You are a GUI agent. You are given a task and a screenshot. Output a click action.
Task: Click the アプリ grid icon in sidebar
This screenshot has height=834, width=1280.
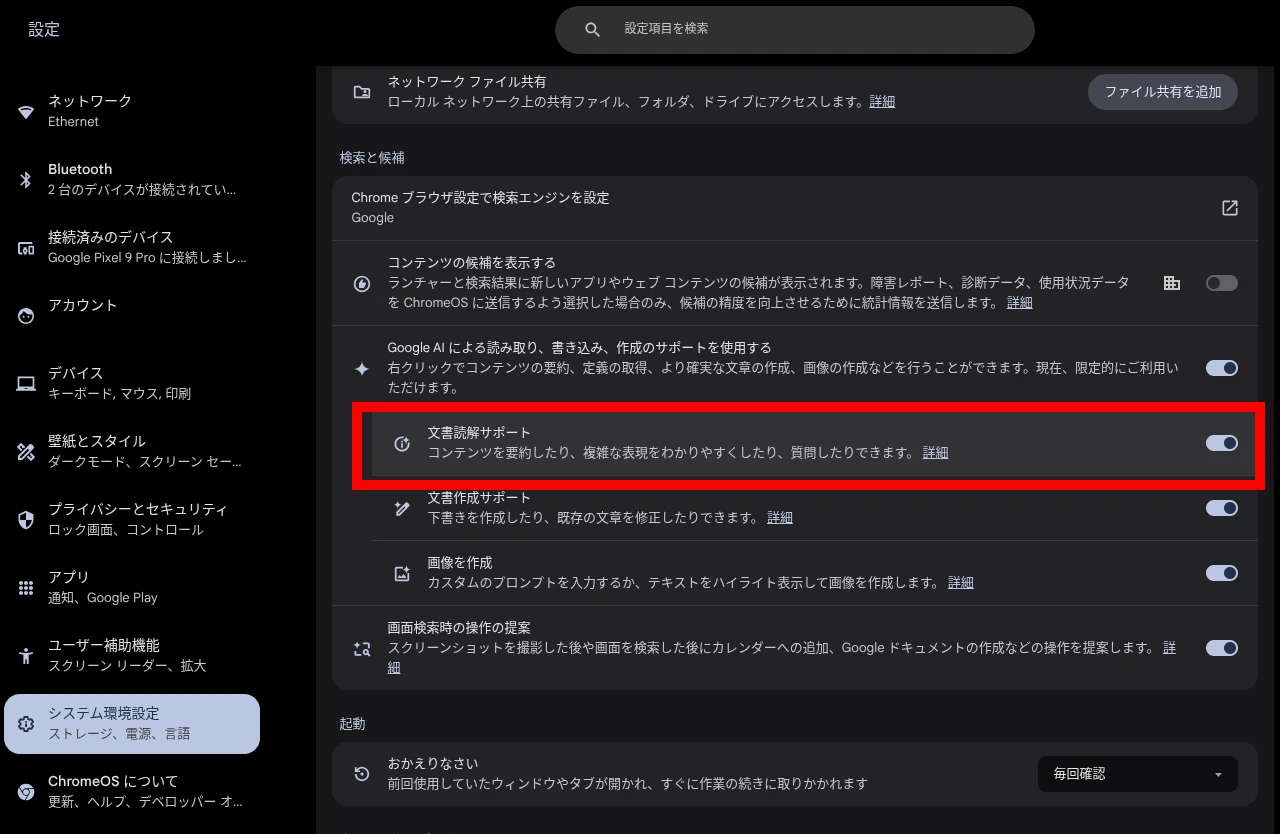point(26,587)
